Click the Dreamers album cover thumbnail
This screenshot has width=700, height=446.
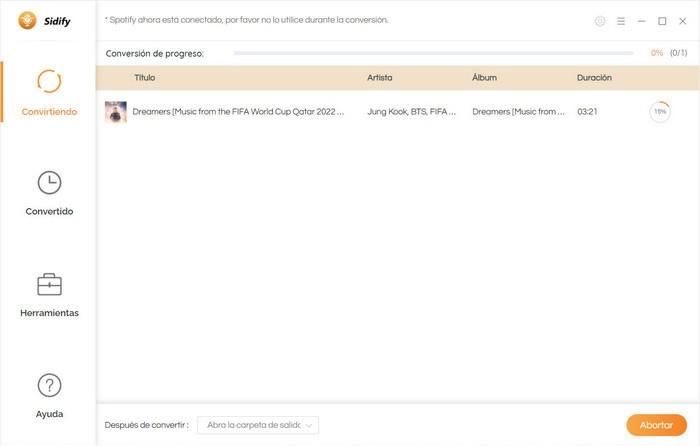116,112
